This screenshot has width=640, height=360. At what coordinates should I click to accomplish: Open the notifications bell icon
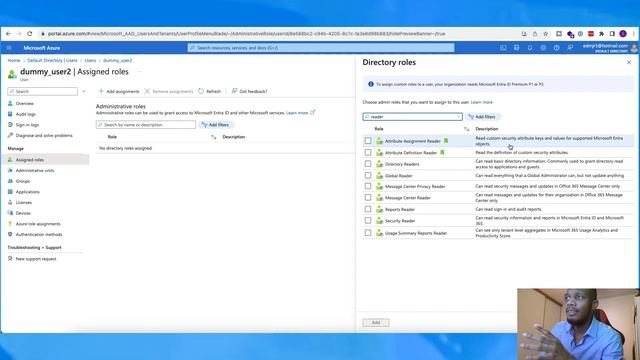(530, 48)
